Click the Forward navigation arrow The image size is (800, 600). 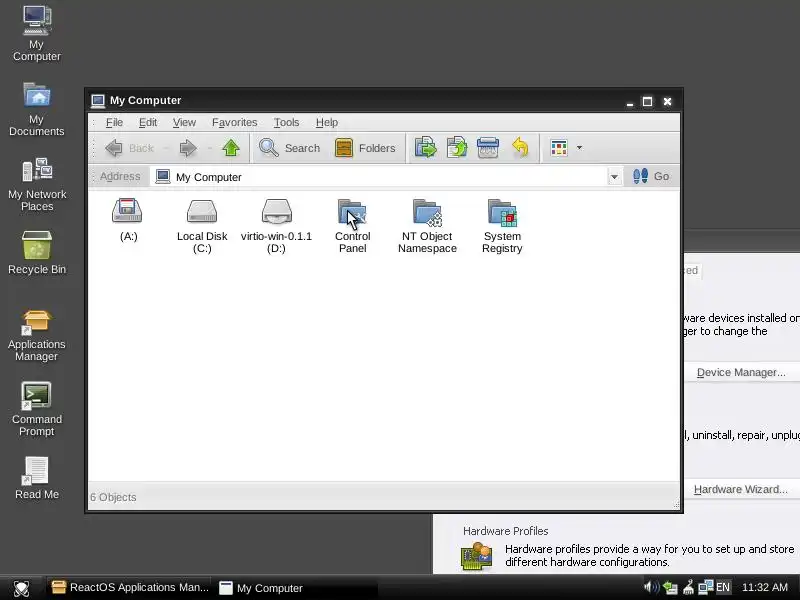coord(188,148)
